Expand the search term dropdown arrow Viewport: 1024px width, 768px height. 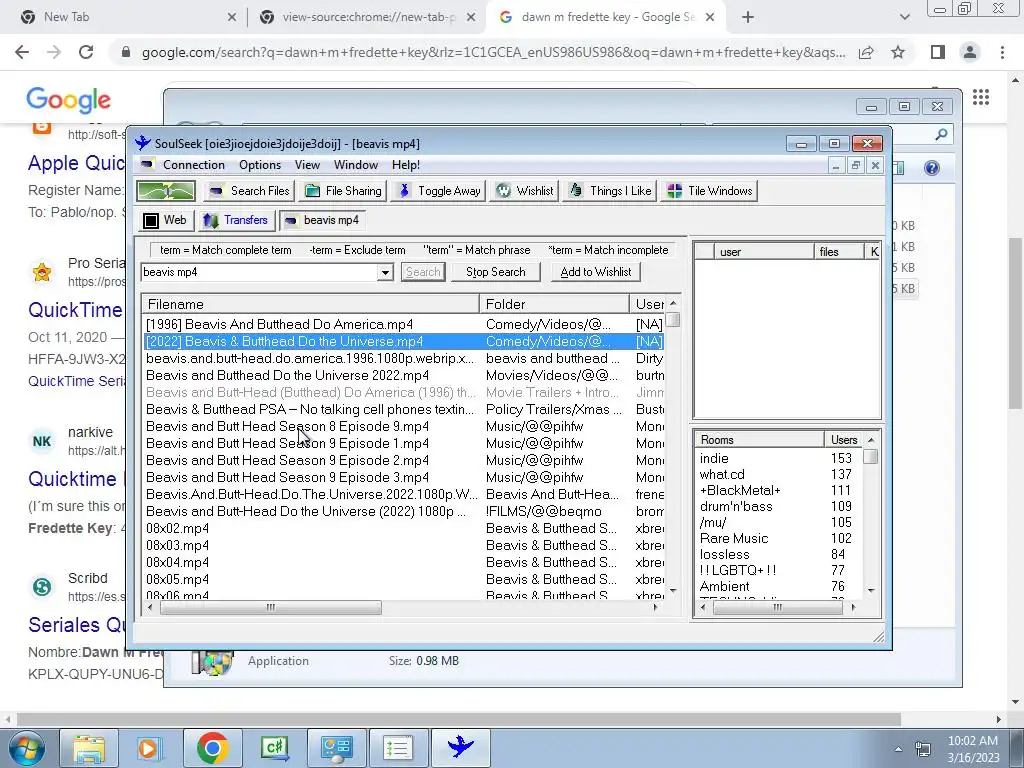(x=385, y=272)
